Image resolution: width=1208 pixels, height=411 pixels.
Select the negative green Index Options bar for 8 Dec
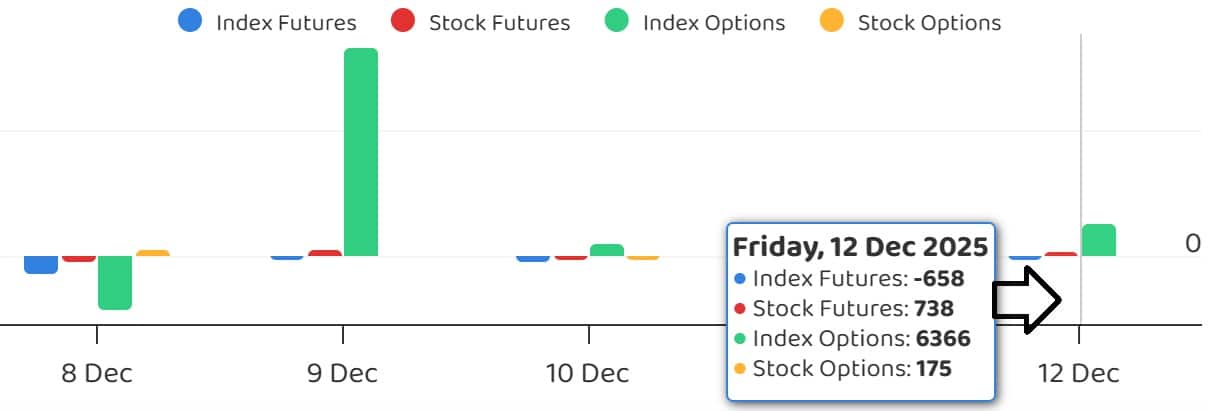(115, 283)
